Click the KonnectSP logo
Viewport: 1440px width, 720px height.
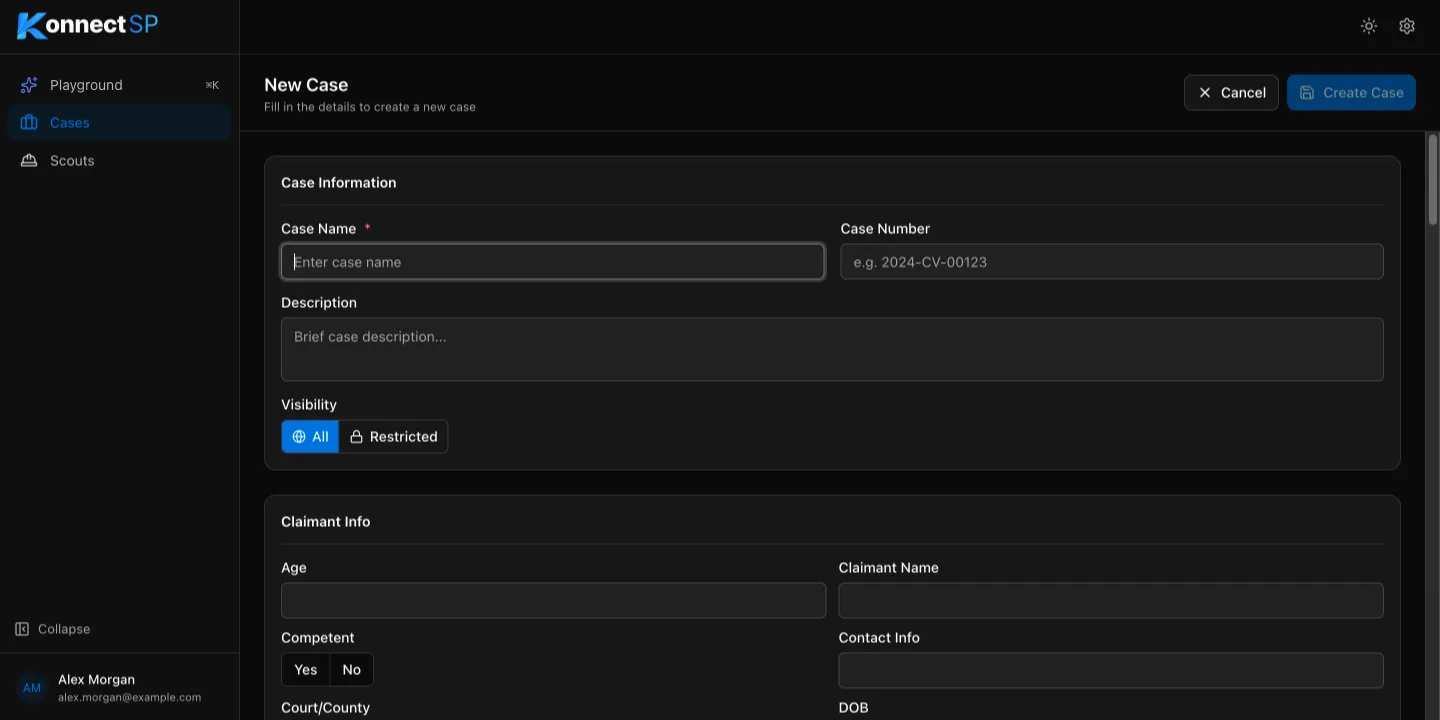(x=88, y=25)
